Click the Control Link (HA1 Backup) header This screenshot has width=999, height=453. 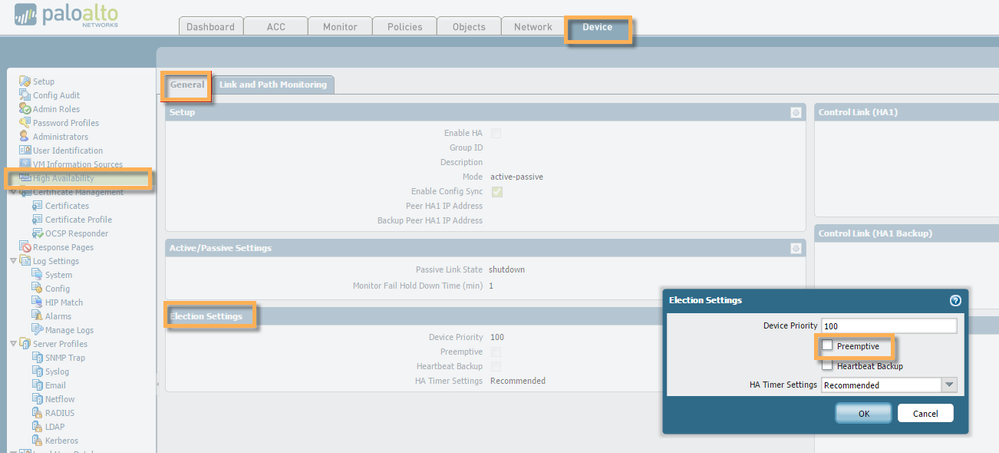[906, 233]
